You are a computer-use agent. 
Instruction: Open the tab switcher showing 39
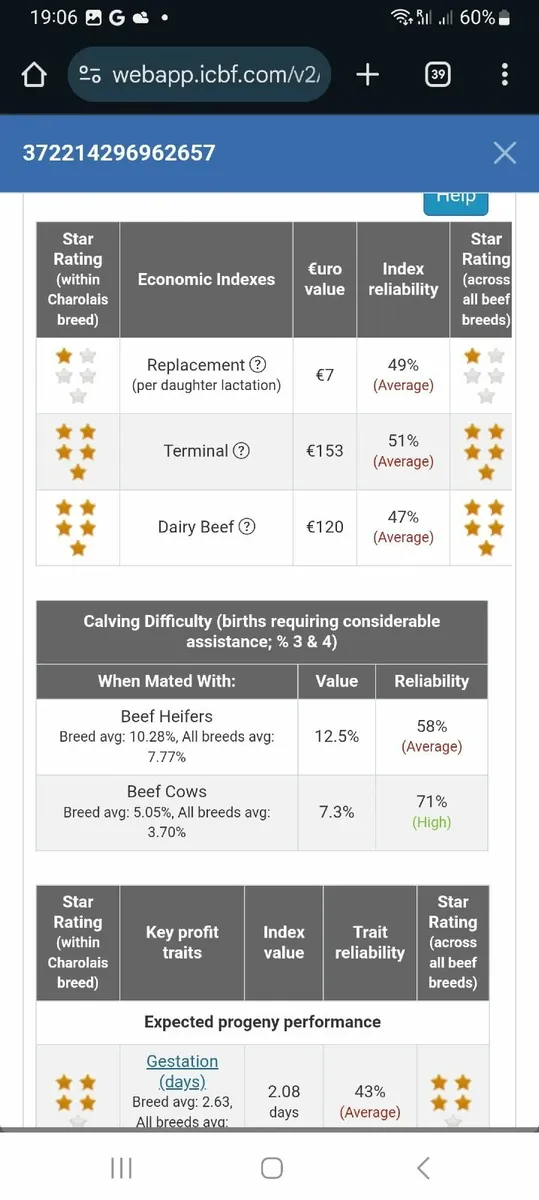click(x=437, y=75)
